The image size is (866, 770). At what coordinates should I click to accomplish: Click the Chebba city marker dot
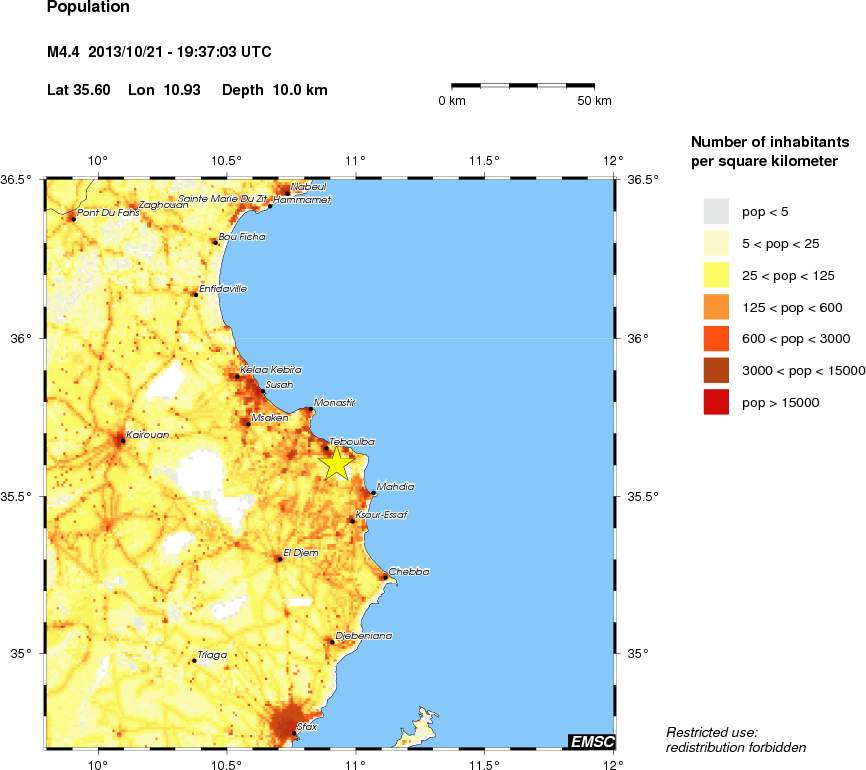coord(386,577)
